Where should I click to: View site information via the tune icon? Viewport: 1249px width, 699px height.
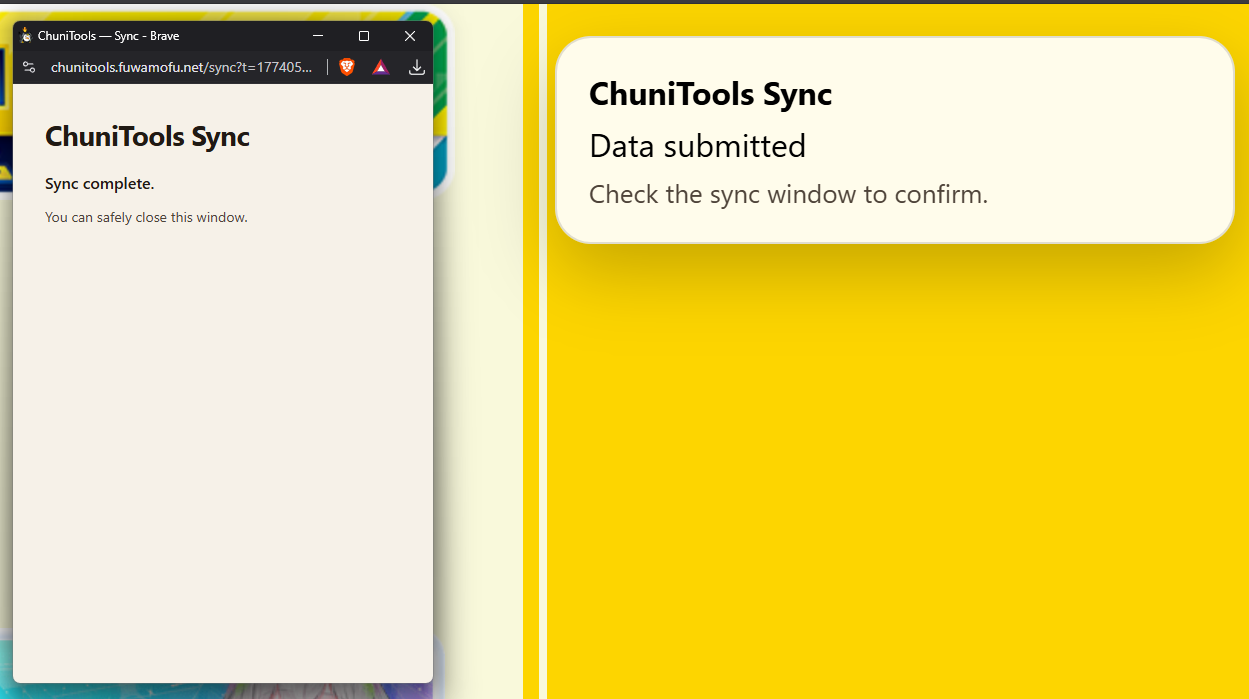[x=29, y=67]
